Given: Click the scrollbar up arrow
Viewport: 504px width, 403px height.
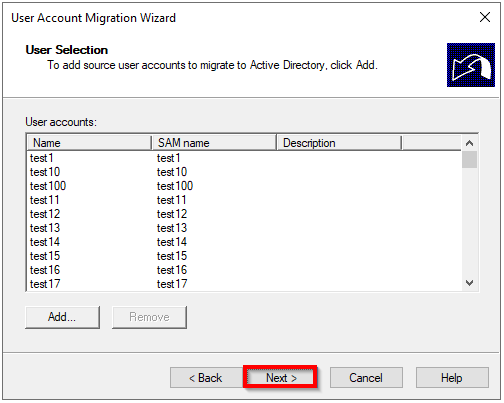Looking at the screenshot, I should coord(469,143).
